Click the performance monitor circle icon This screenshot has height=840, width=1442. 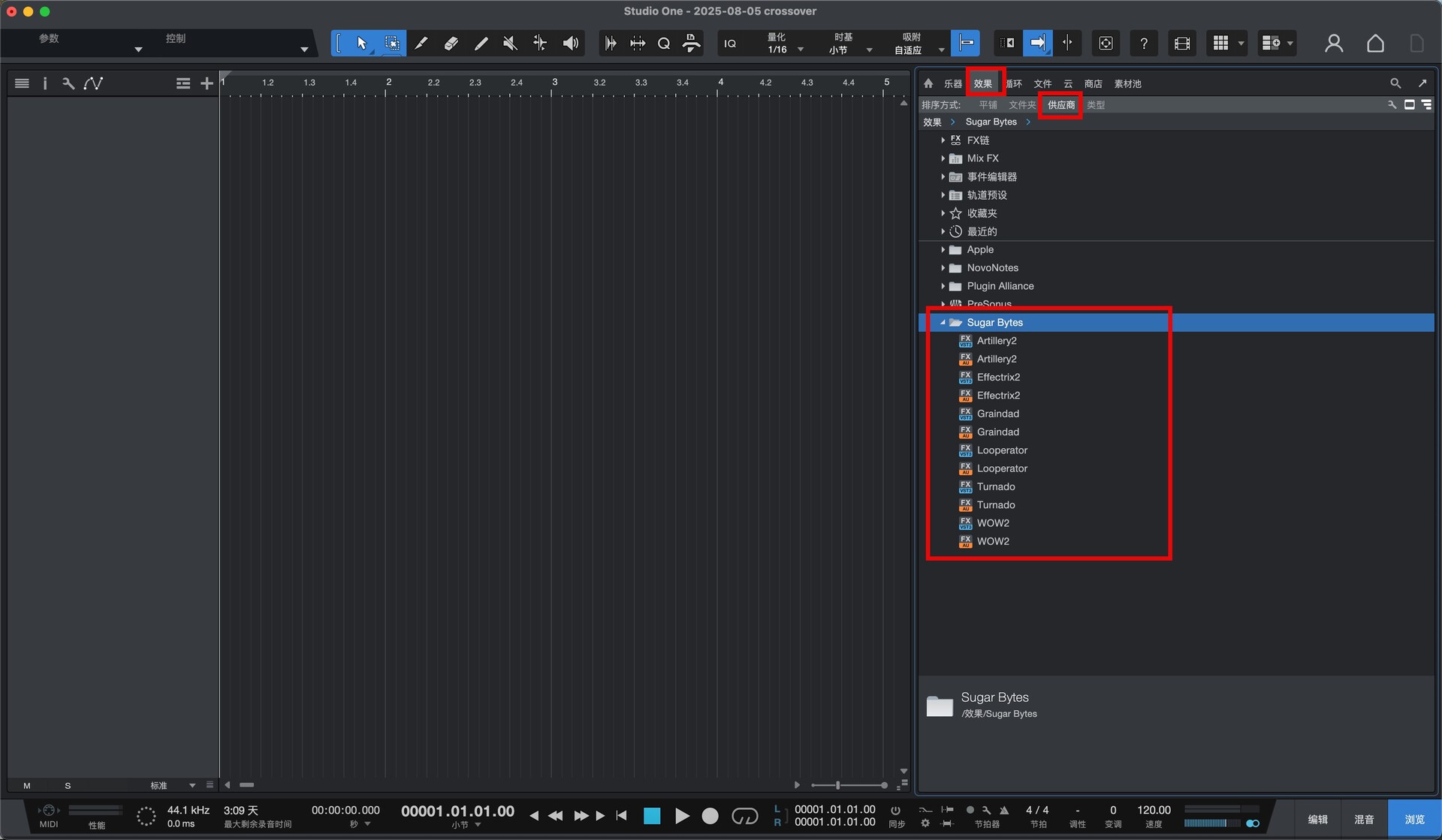click(x=146, y=816)
